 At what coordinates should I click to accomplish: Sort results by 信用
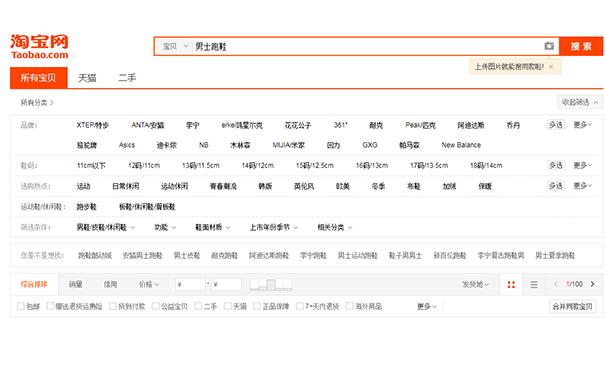(x=110, y=284)
